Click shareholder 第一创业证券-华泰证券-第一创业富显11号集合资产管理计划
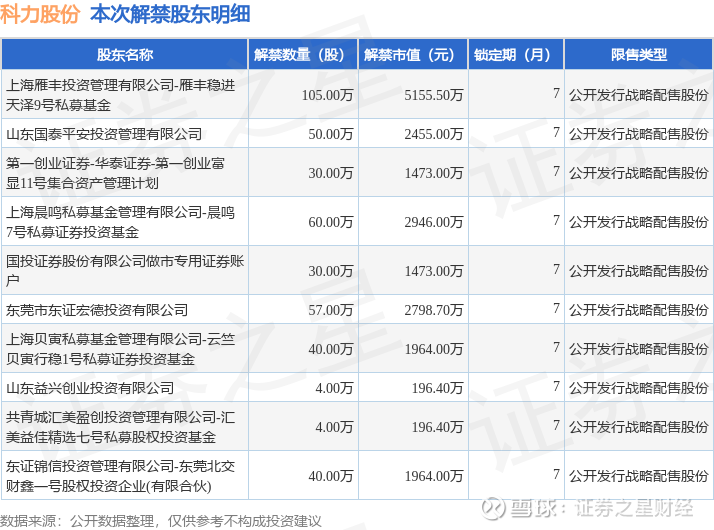Image resolution: width=714 pixels, height=530 pixels. pyautogui.click(x=115, y=173)
